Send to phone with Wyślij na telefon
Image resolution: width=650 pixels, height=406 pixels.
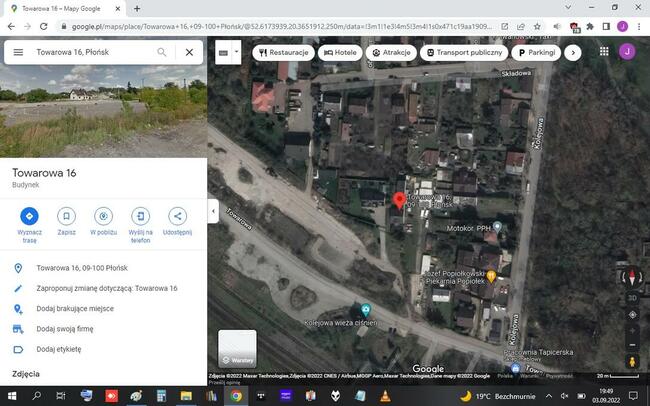click(x=141, y=226)
